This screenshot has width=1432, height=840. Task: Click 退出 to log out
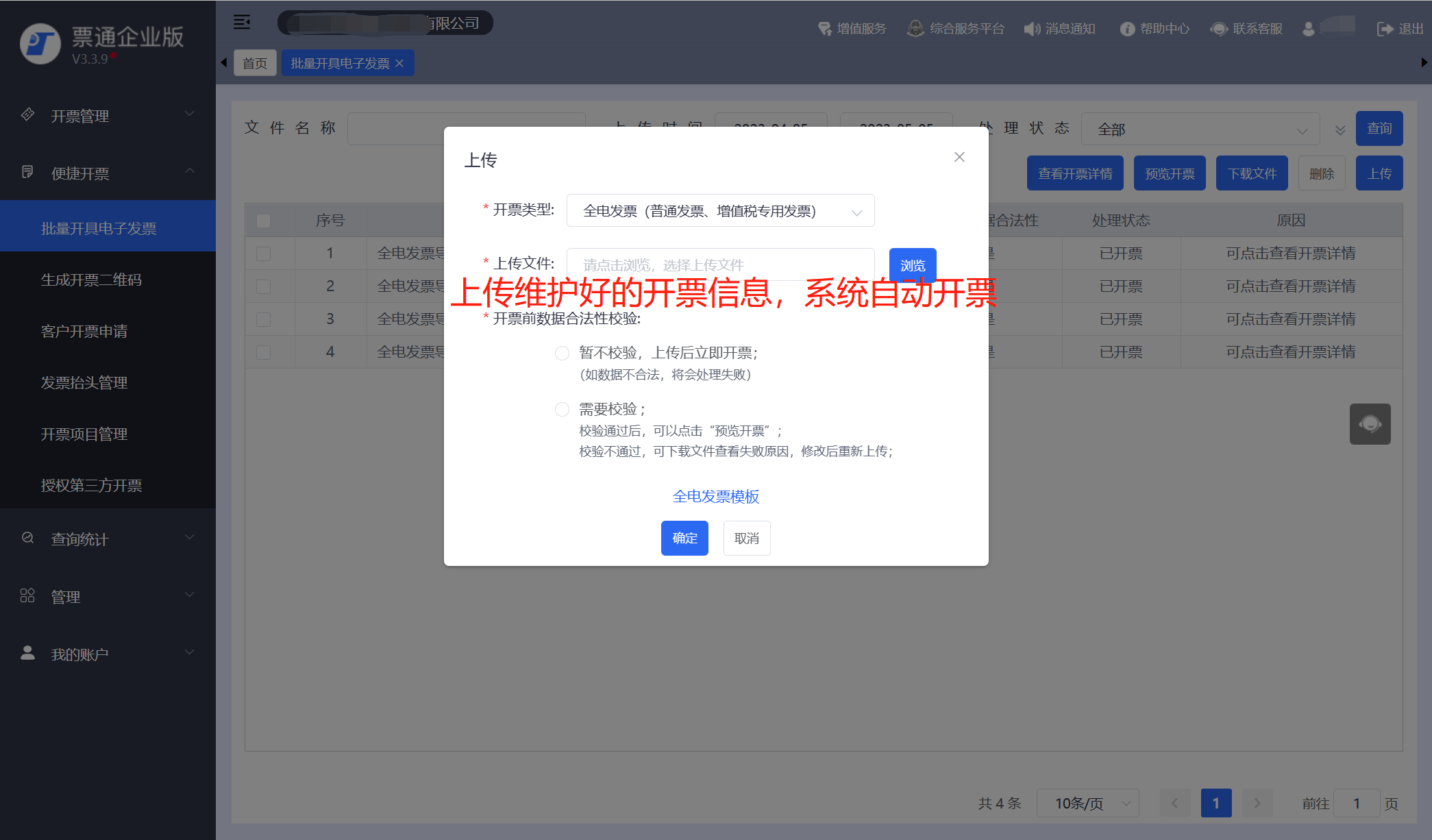1400,29
